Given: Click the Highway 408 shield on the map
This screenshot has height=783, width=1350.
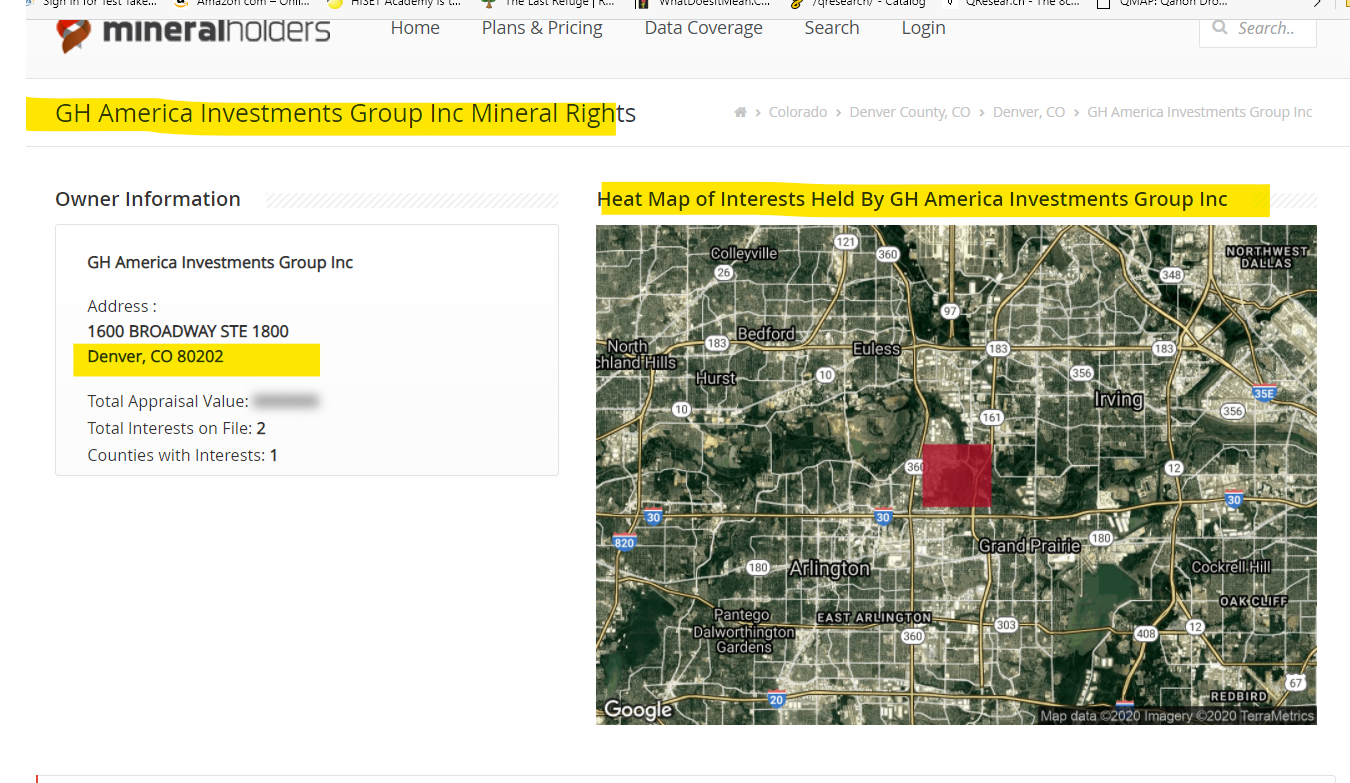Looking at the screenshot, I should tap(1146, 634).
